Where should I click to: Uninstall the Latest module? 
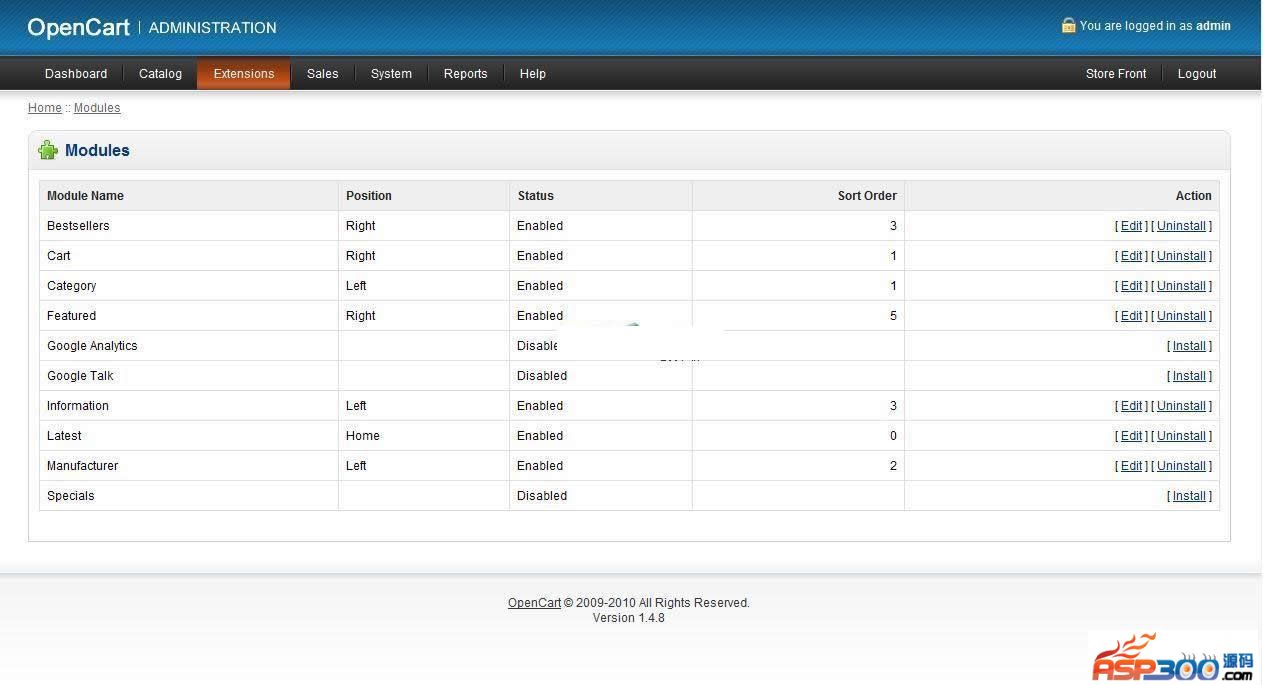tap(1181, 436)
